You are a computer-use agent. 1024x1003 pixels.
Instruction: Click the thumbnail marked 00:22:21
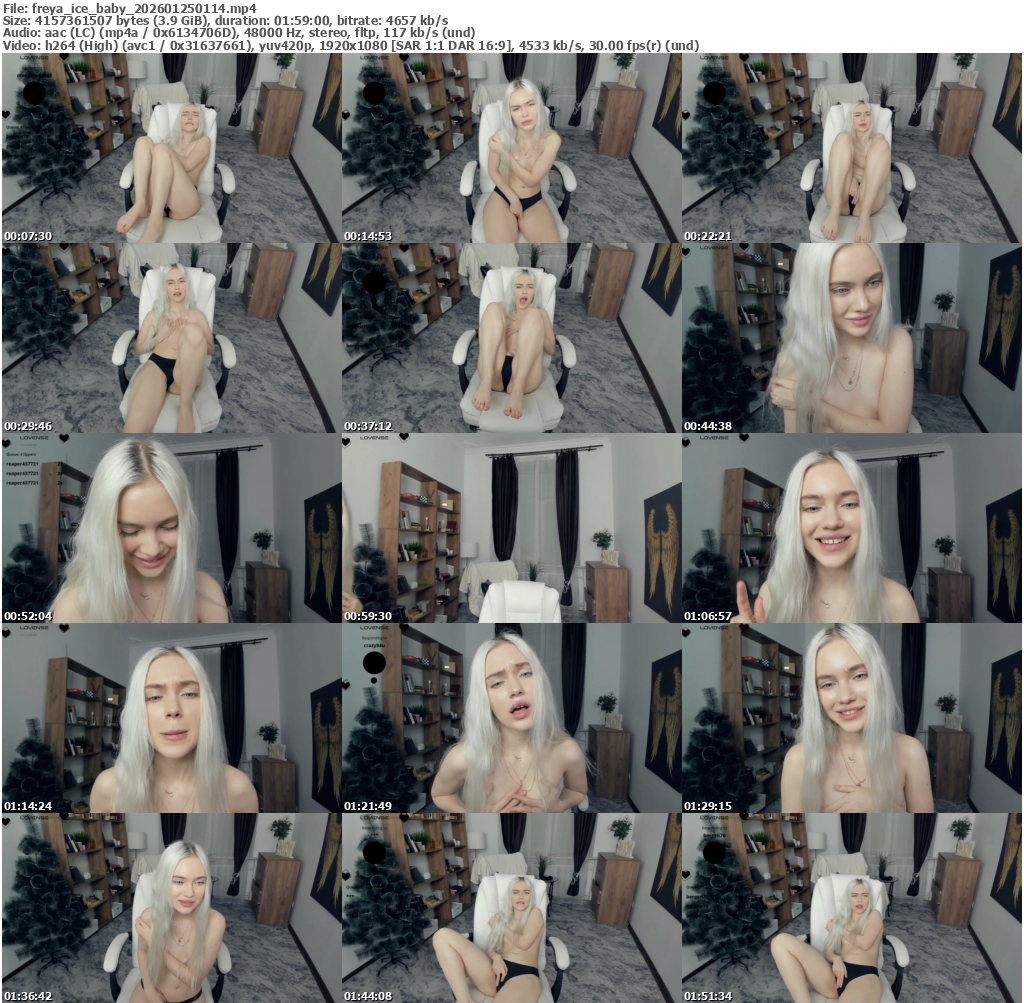pyautogui.click(x=851, y=148)
